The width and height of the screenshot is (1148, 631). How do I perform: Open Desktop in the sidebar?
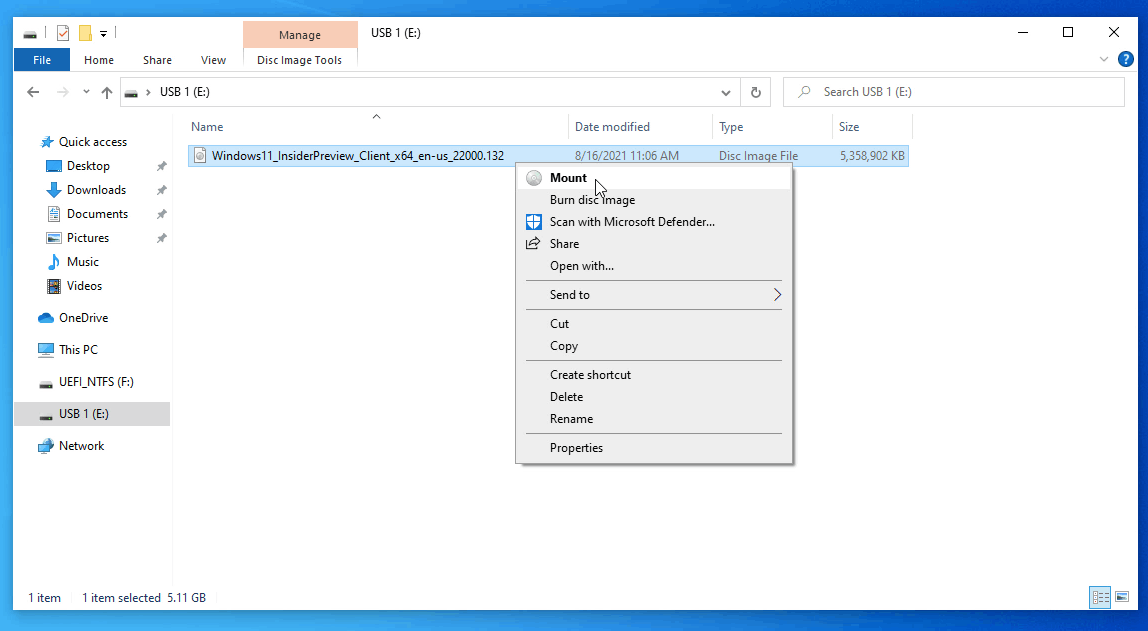88,166
